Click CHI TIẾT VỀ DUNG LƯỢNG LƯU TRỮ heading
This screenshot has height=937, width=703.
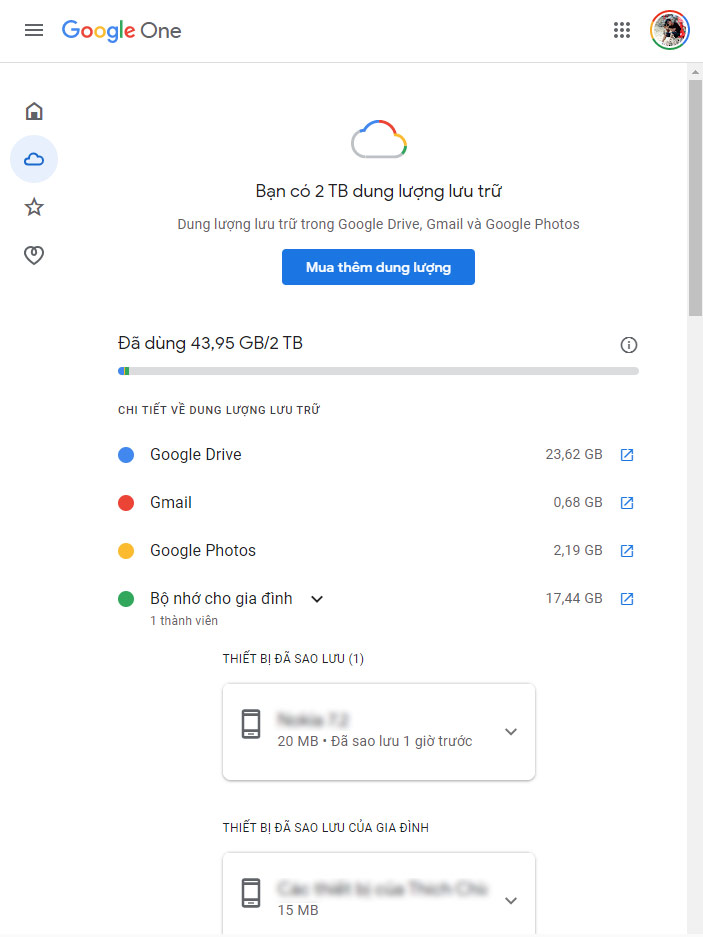pos(219,410)
